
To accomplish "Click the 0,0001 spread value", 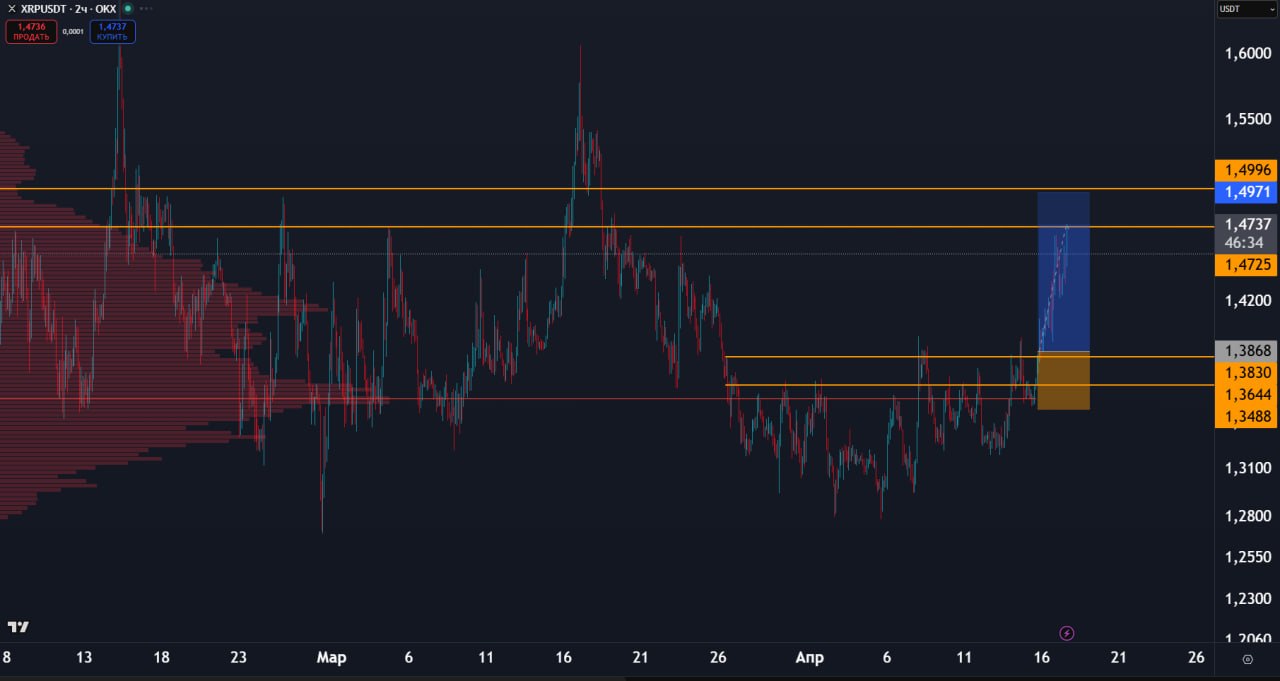I will tap(73, 31).
